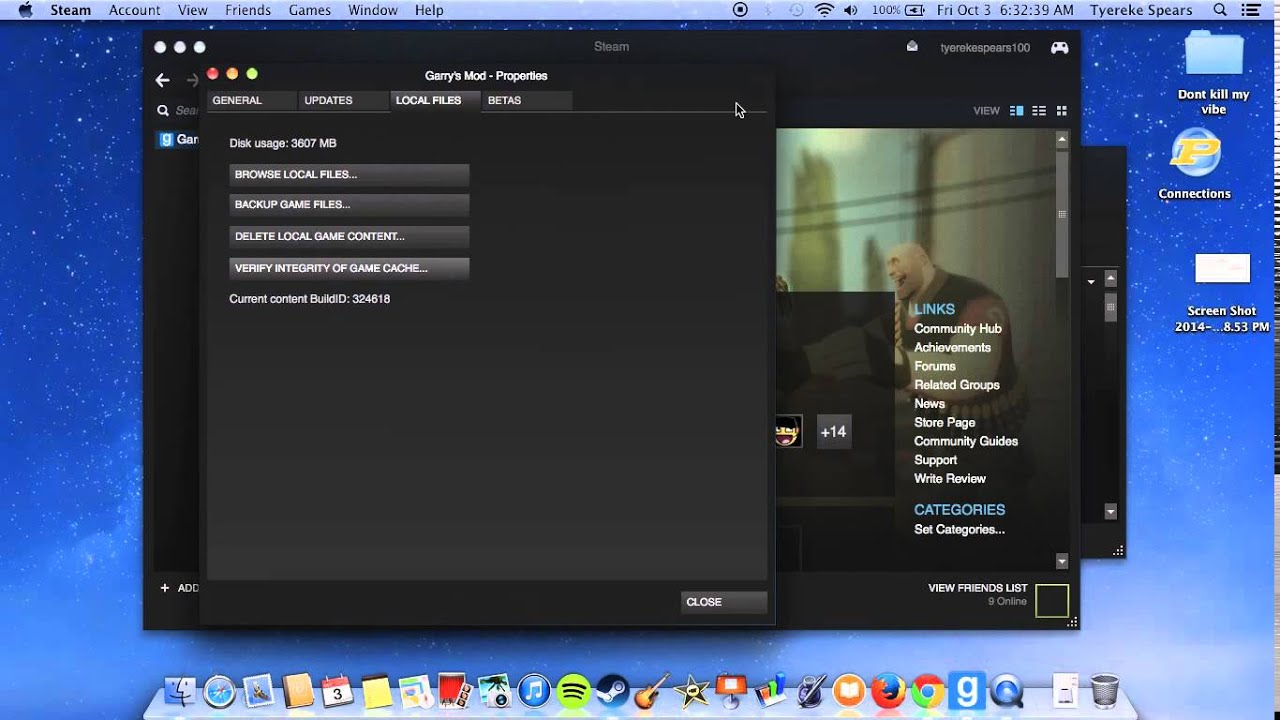The width and height of the screenshot is (1280, 720).
Task: Click Add a game plus button
Action: [165, 588]
